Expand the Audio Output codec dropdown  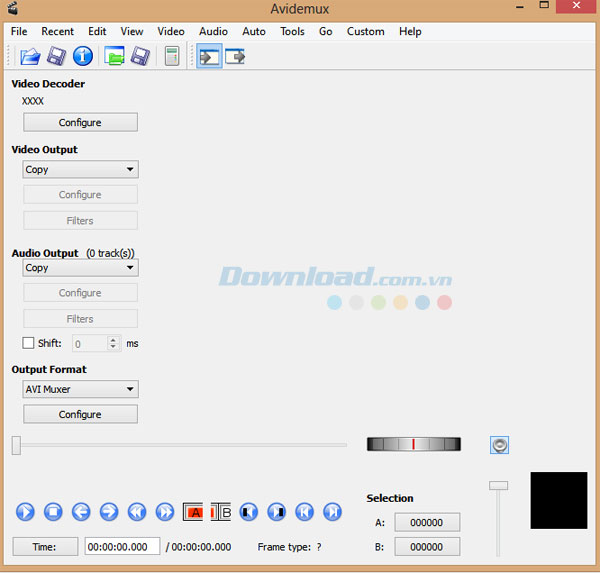tap(80, 268)
